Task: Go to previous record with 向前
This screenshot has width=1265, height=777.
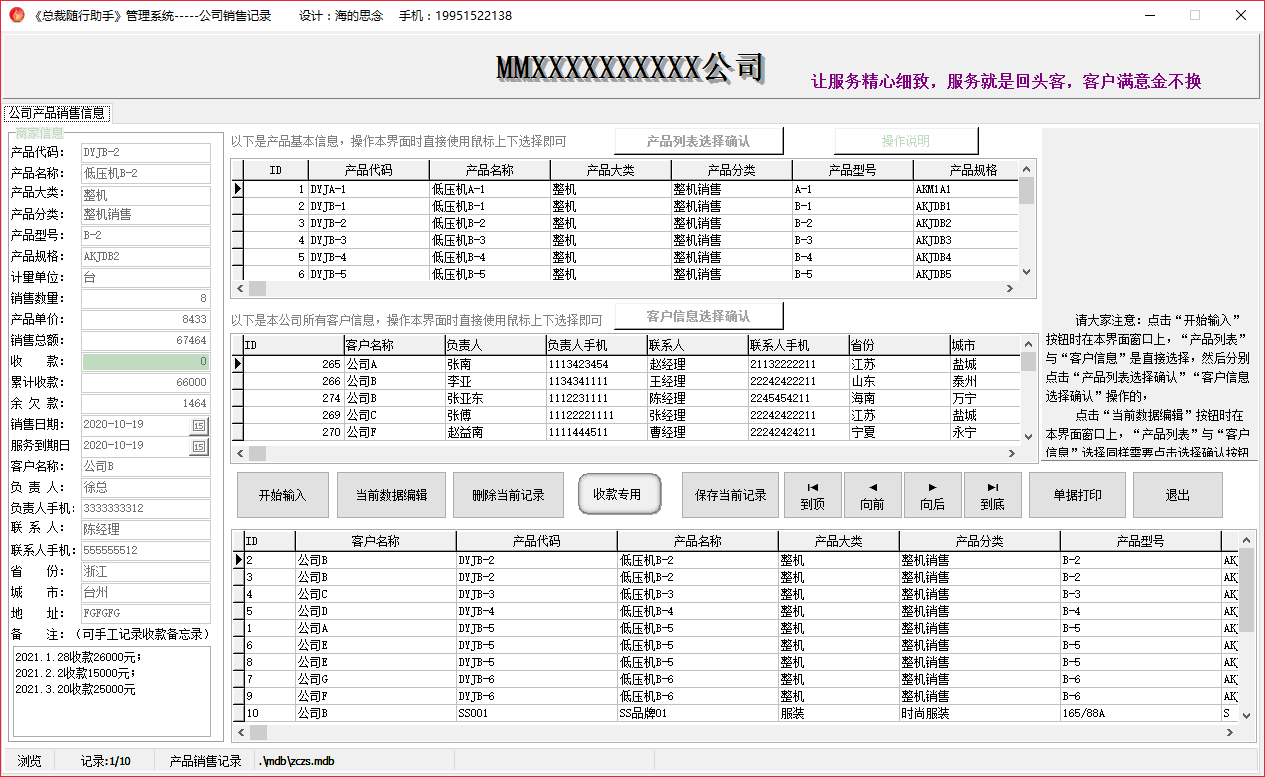Action: pos(873,495)
